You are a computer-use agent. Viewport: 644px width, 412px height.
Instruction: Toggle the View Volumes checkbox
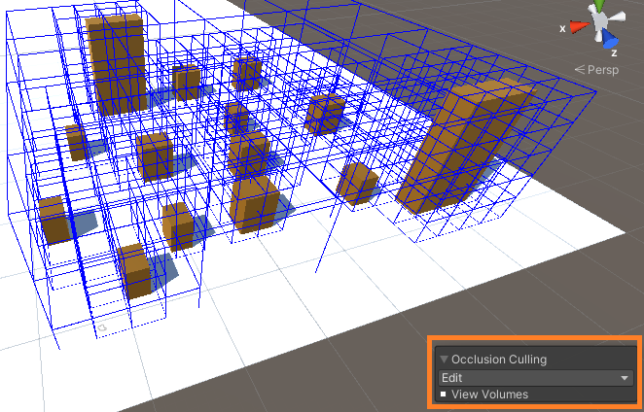[444, 395]
